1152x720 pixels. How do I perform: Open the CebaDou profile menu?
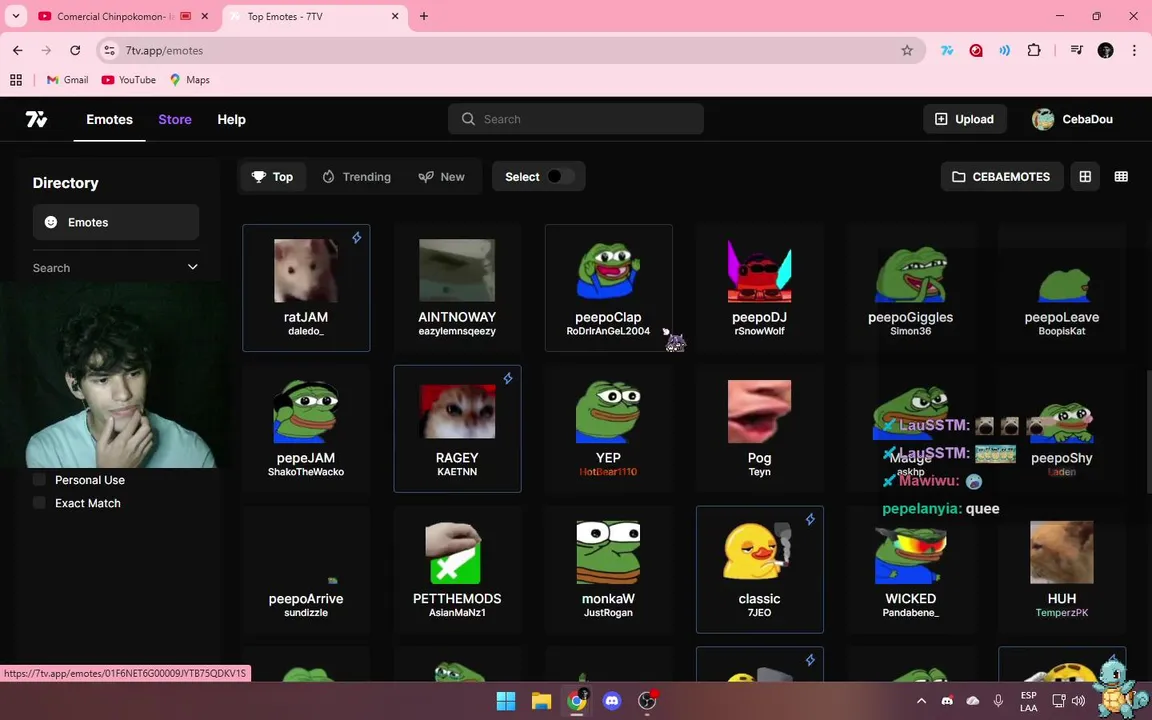[1073, 119]
